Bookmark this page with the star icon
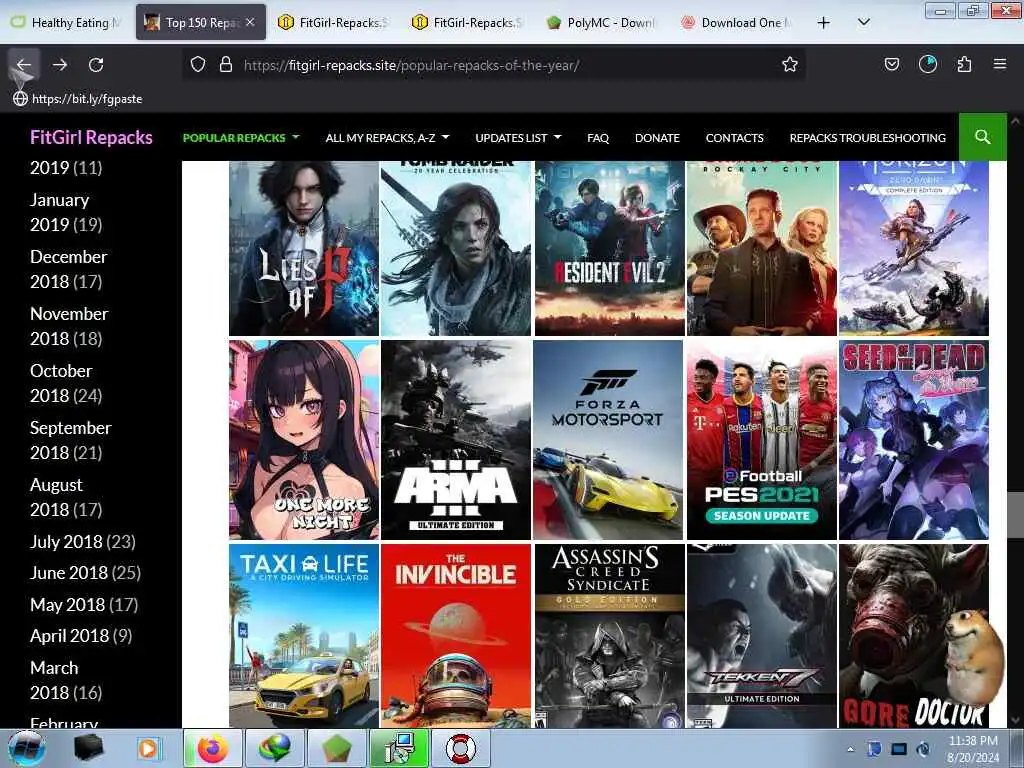1024x768 pixels. pos(790,65)
